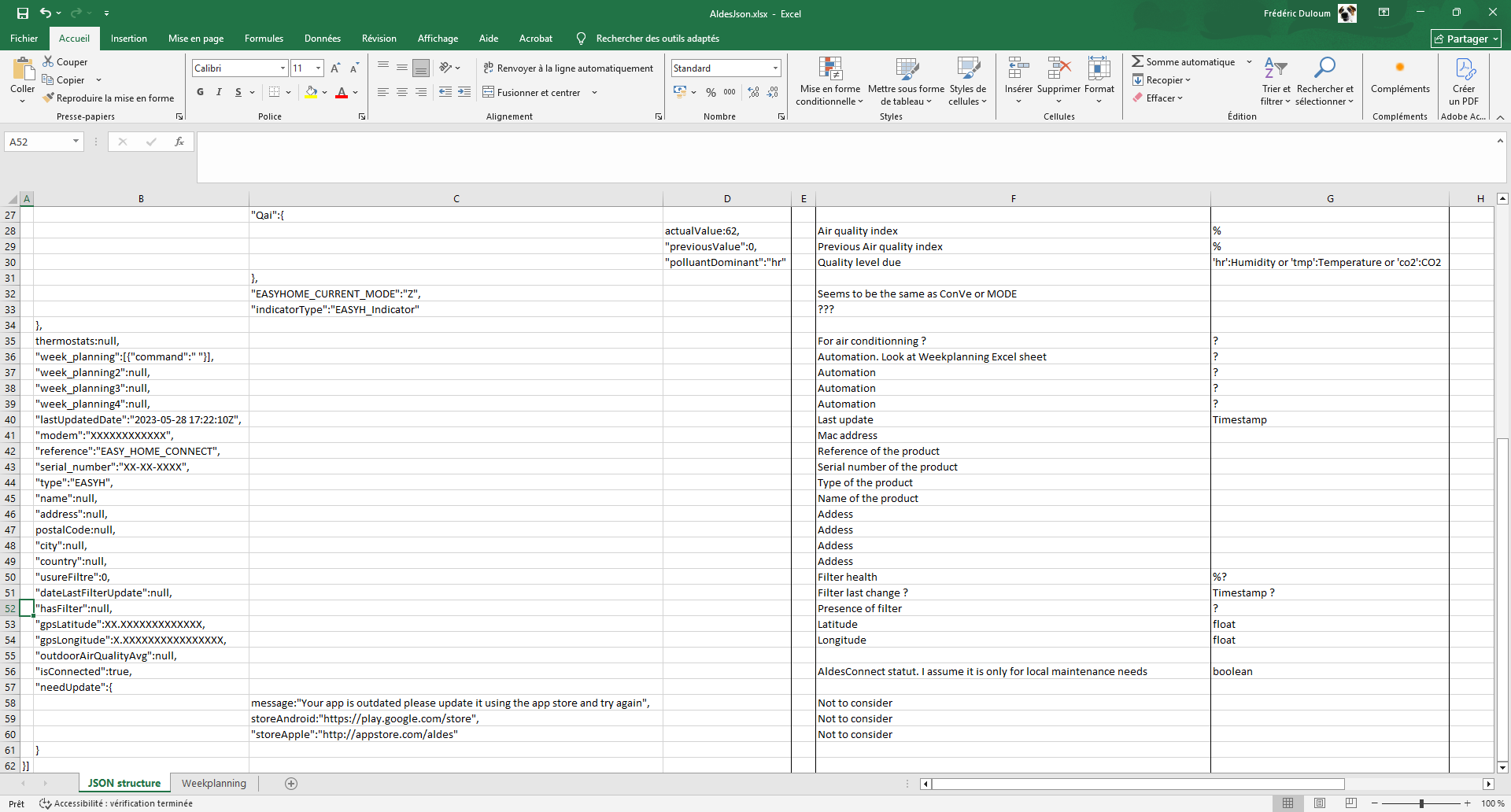Open the Name Box dropdown arrow

76,142
